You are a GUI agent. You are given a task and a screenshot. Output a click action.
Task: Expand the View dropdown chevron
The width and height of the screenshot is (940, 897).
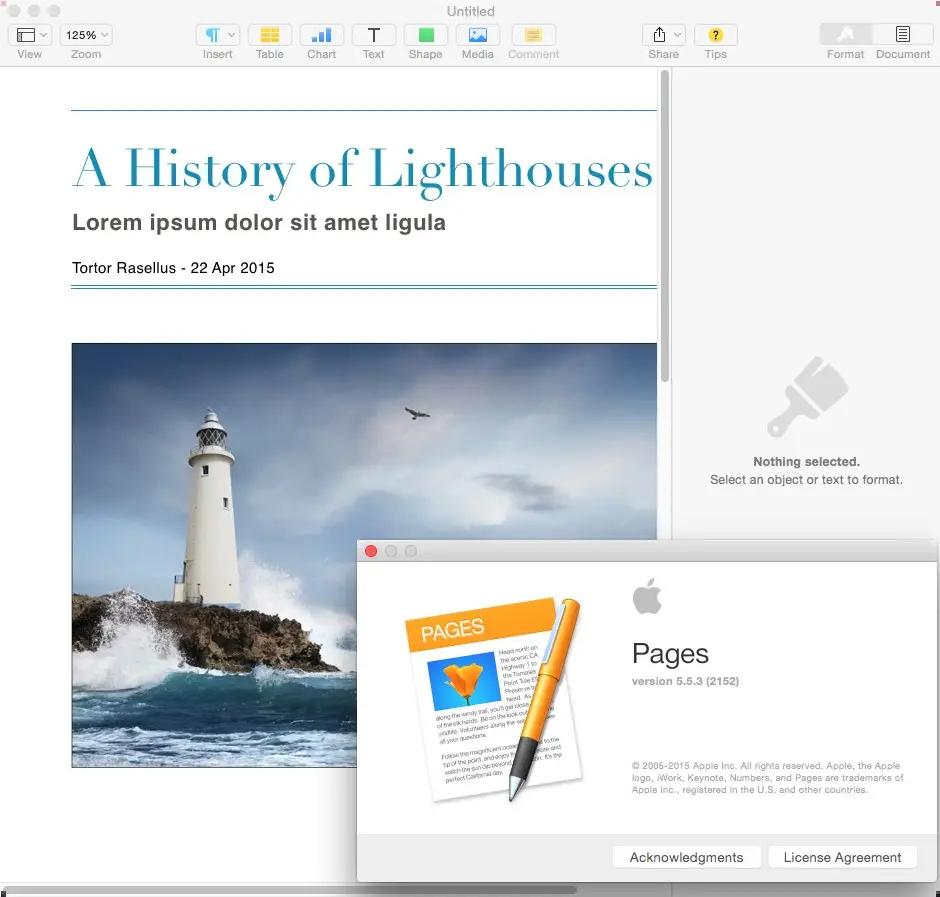click(x=43, y=35)
